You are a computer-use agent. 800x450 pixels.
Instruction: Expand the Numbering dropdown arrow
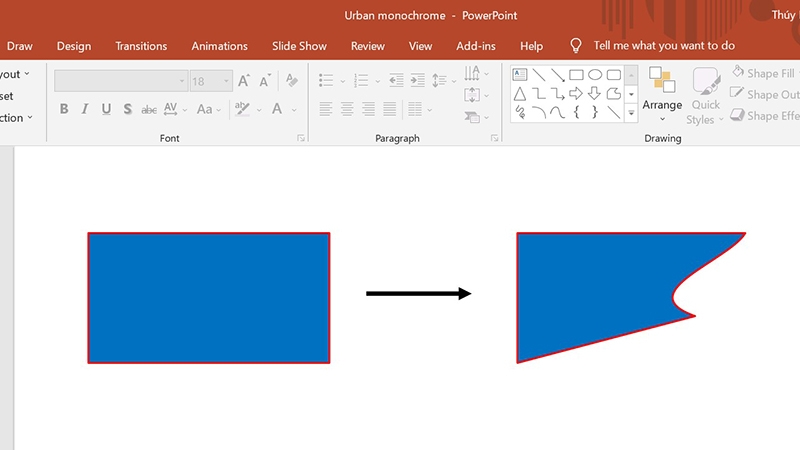click(378, 81)
